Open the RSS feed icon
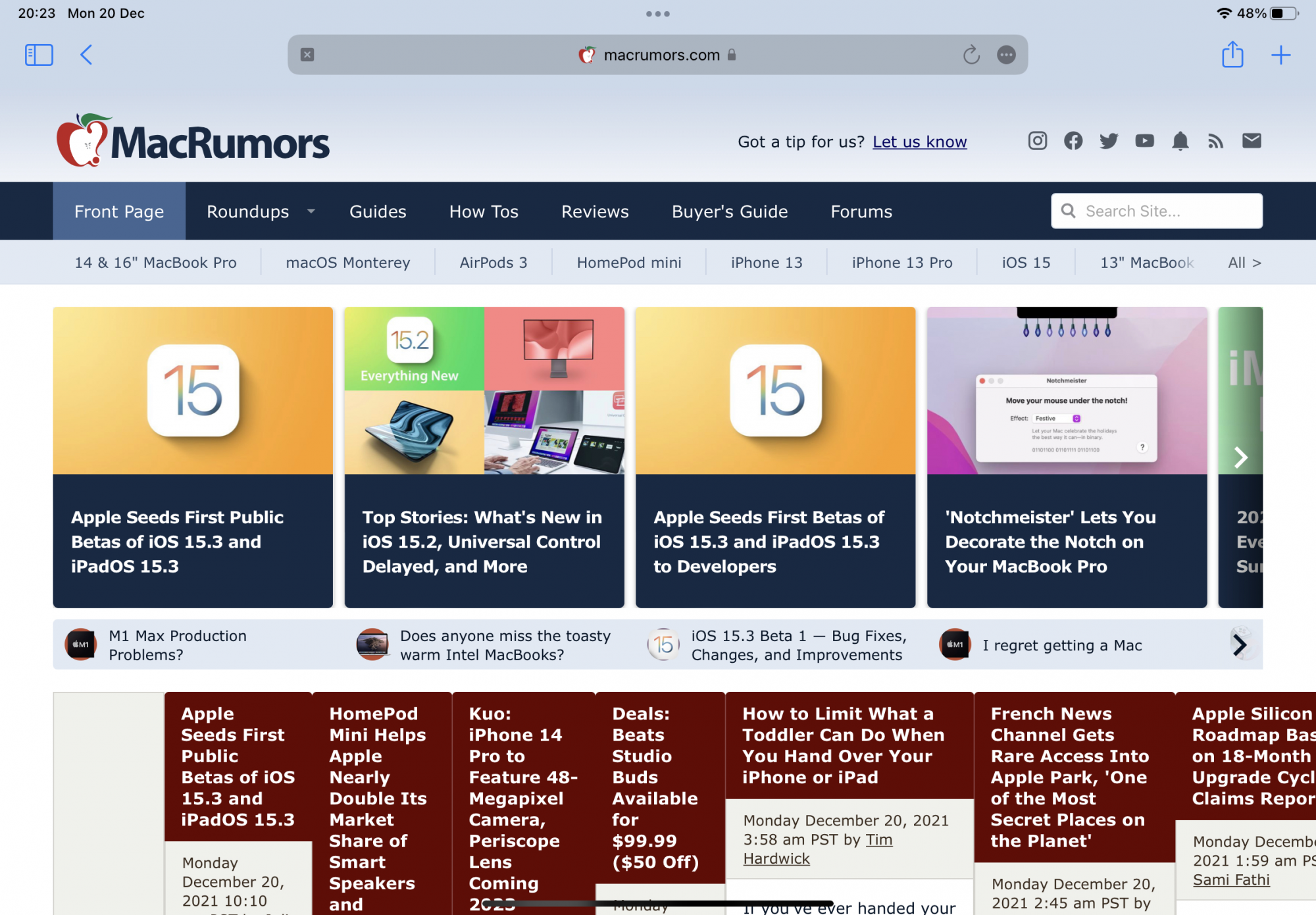This screenshot has height=915, width=1316. [1216, 141]
